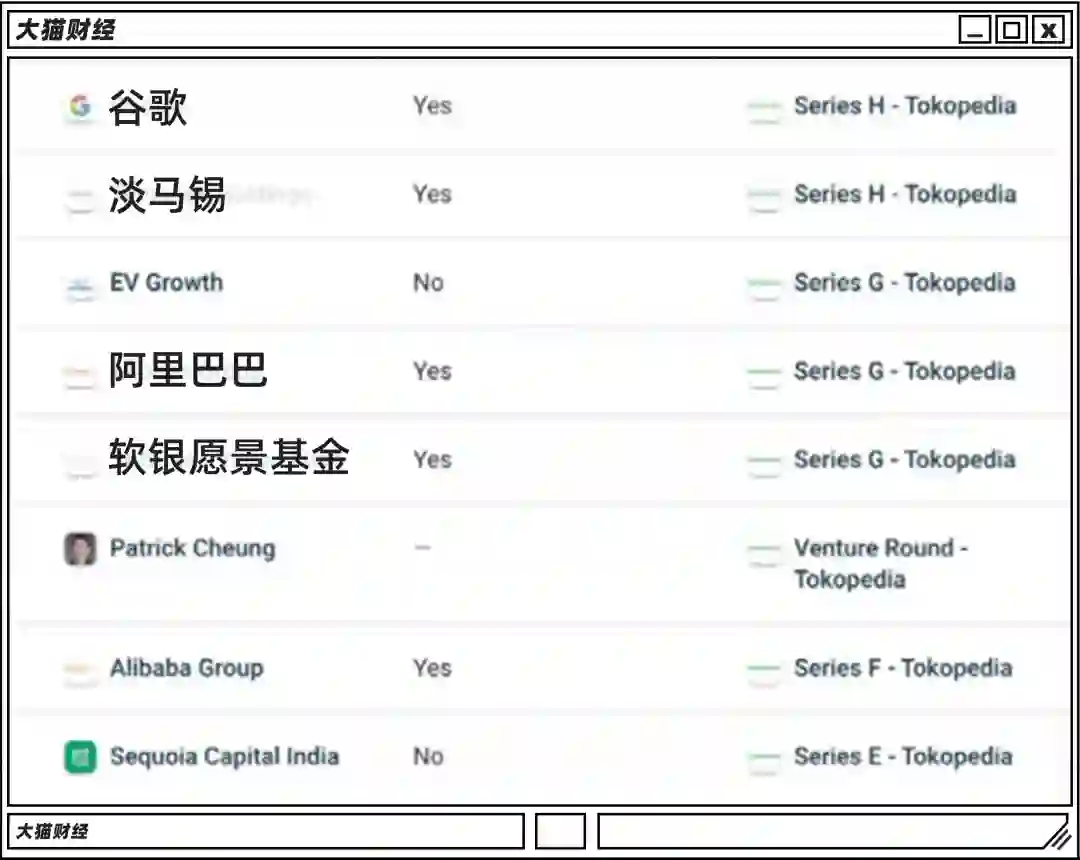1080x860 pixels.
Task: Open Patrick Cheung's profile photo
Action: 81,549
